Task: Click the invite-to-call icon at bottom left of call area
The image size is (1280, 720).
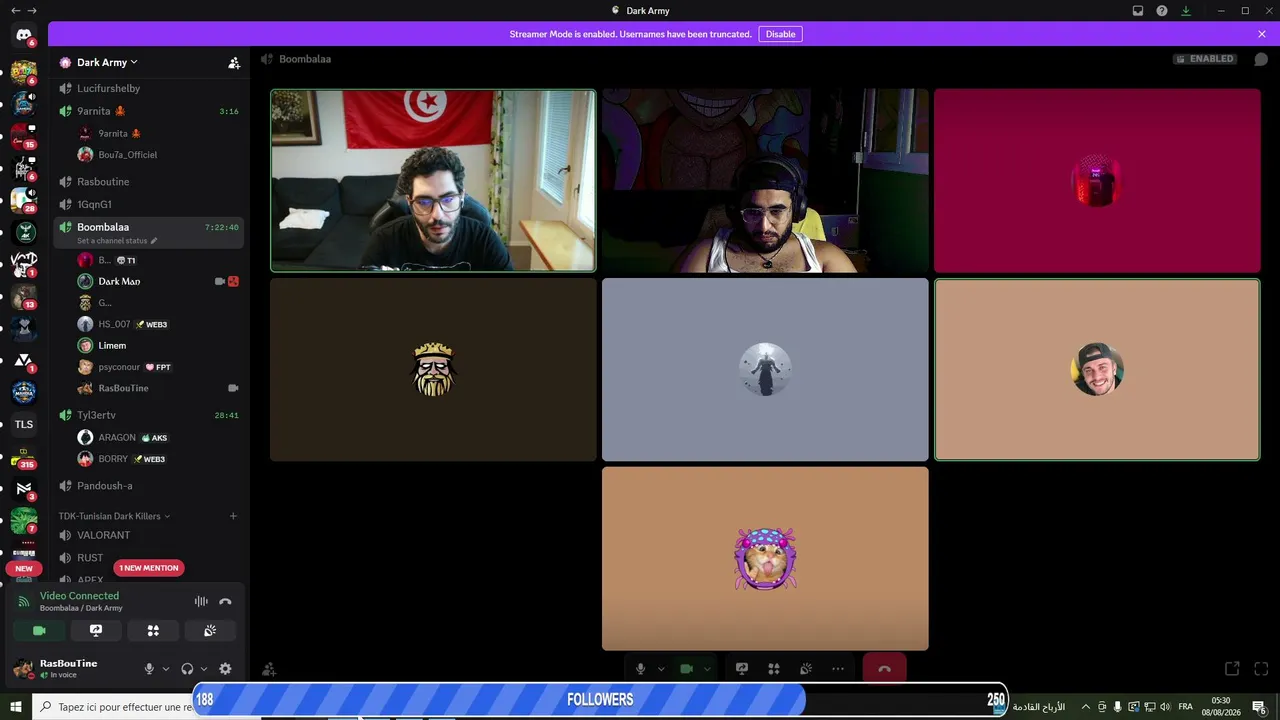Action: click(269, 669)
